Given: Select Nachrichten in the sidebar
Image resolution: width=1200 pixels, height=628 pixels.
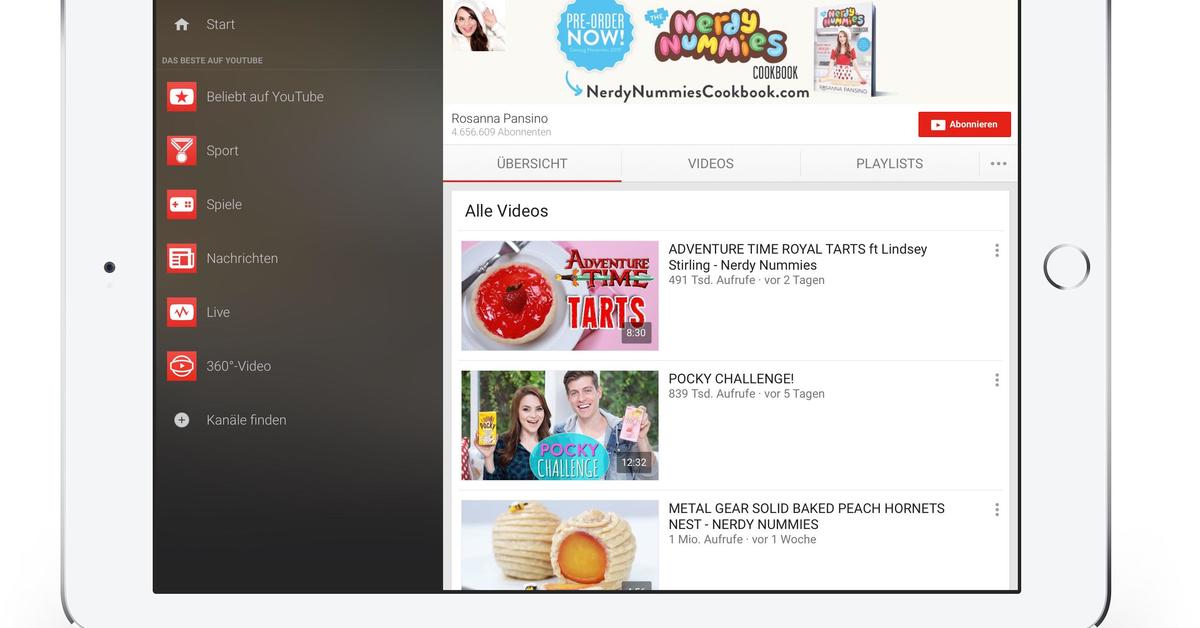Looking at the screenshot, I should (242, 259).
